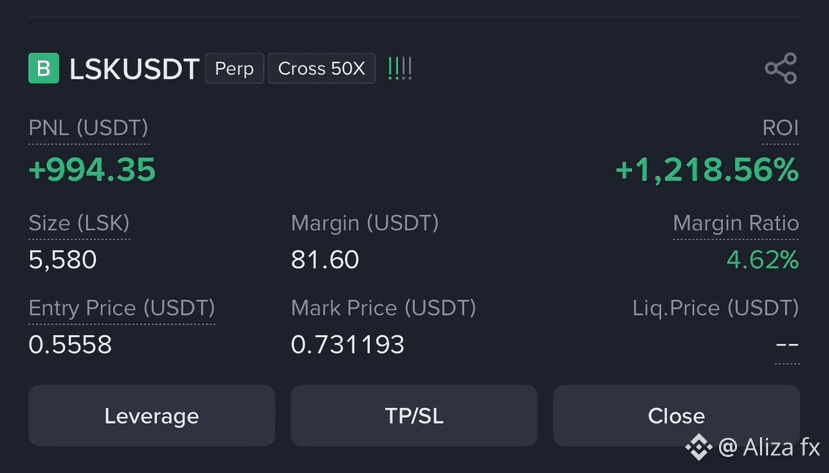Viewport: 829px width, 473px height.
Task: Open TP/SL settings
Action: pyautogui.click(x=414, y=415)
